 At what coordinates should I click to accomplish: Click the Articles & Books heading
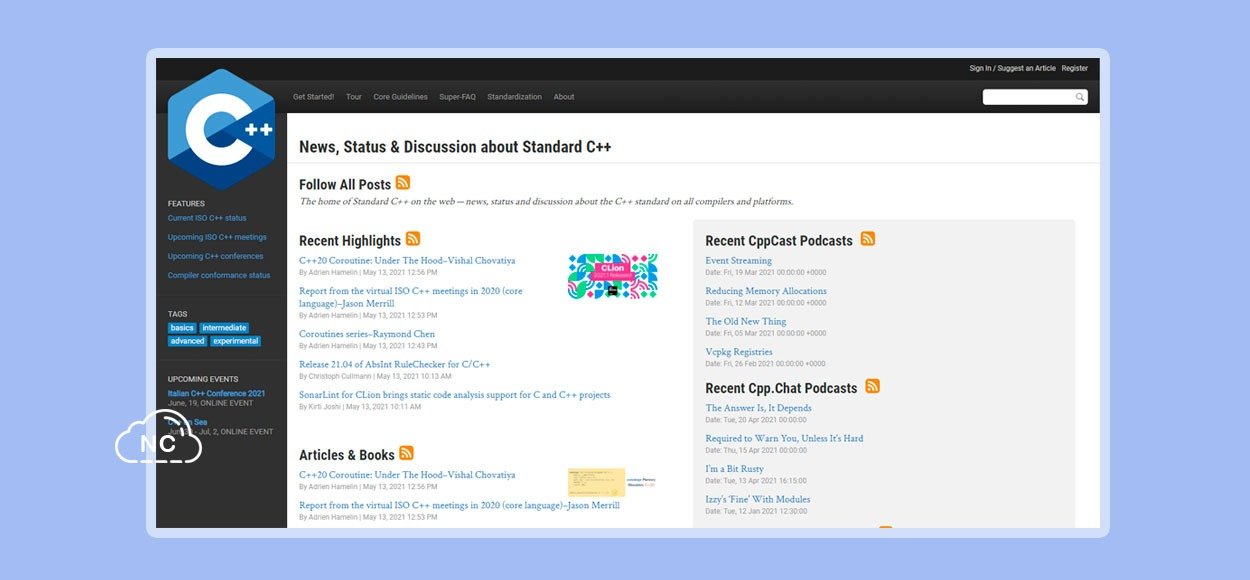click(x=347, y=455)
